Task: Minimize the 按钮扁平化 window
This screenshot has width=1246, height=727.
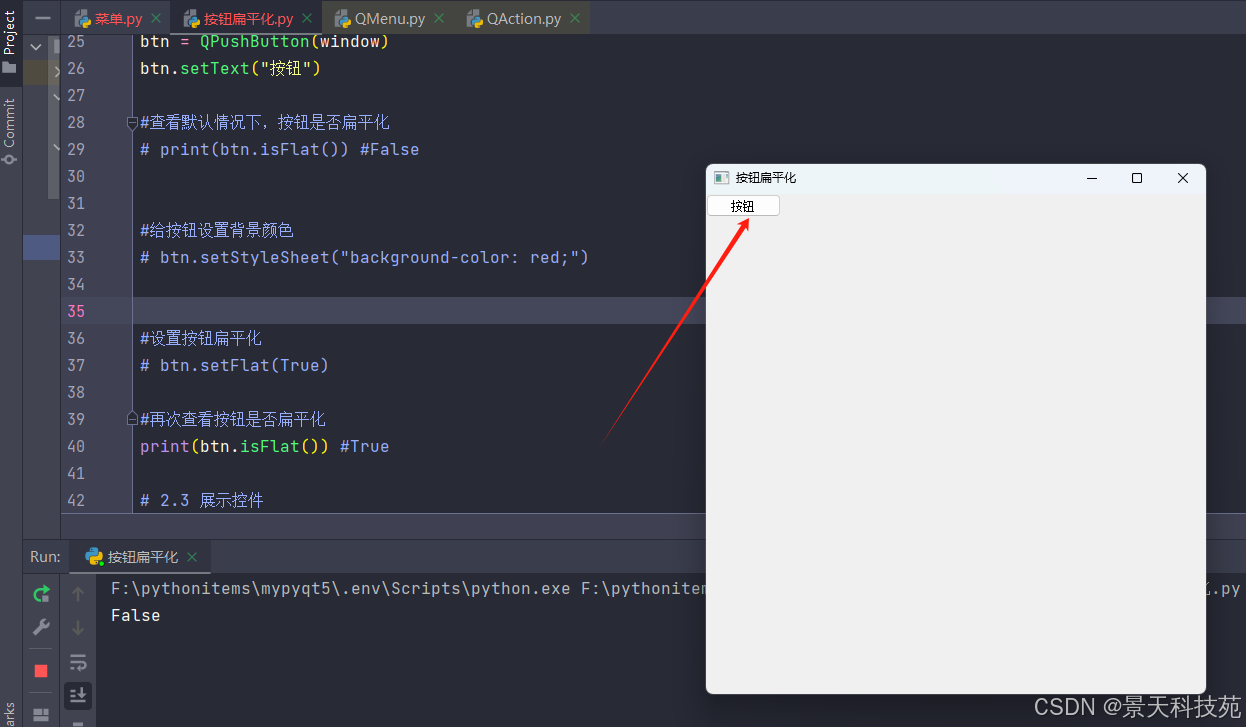Action: click(1092, 178)
